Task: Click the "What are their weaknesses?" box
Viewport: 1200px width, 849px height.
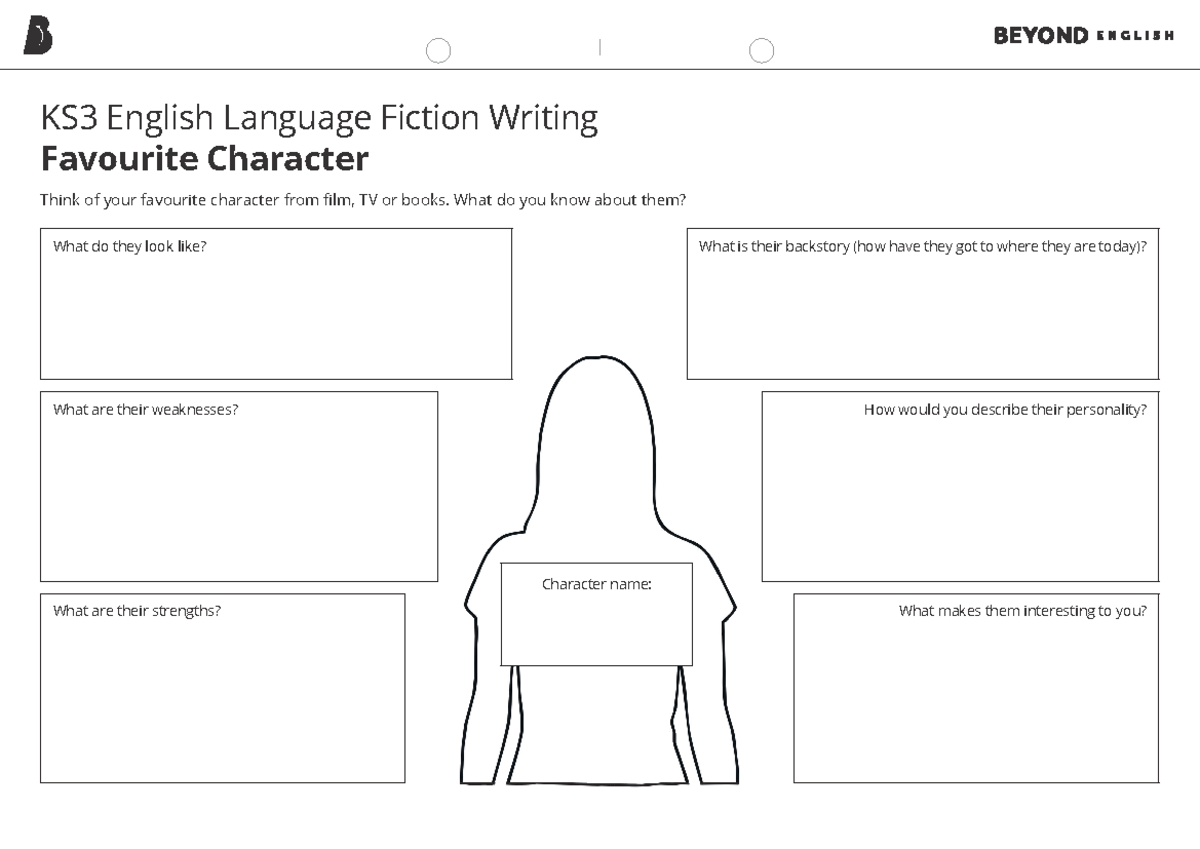Action: pyautogui.click(x=238, y=487)
